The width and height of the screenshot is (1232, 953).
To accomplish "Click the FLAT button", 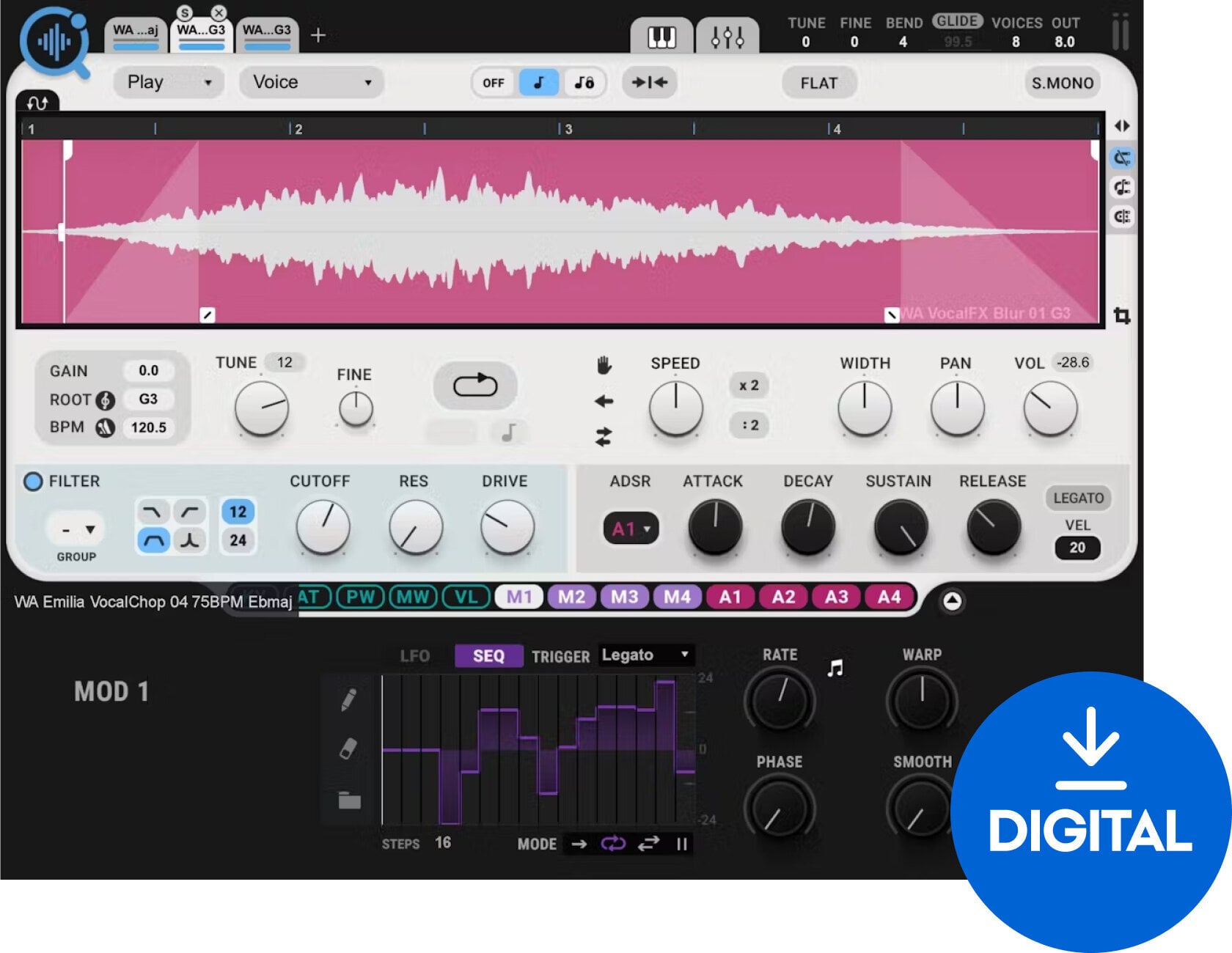I will pyautogui.click(x=818, y=83).
